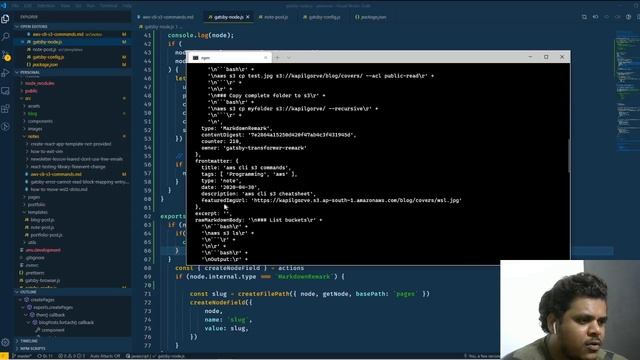Open the Selection menu
The width and height of the screenshot is (640, 360).
point(46,6)
